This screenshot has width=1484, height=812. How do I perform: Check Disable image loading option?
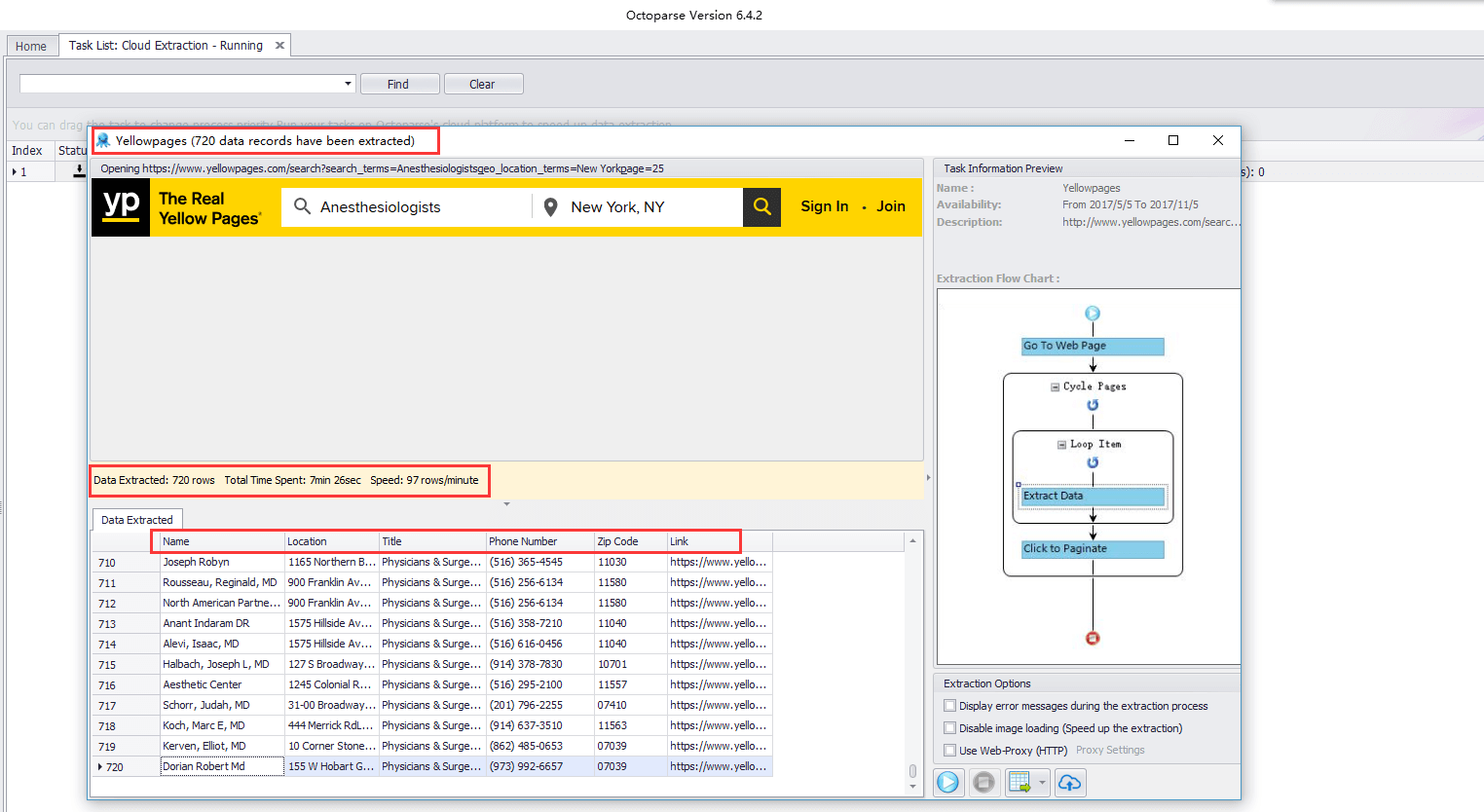point(949,728)
